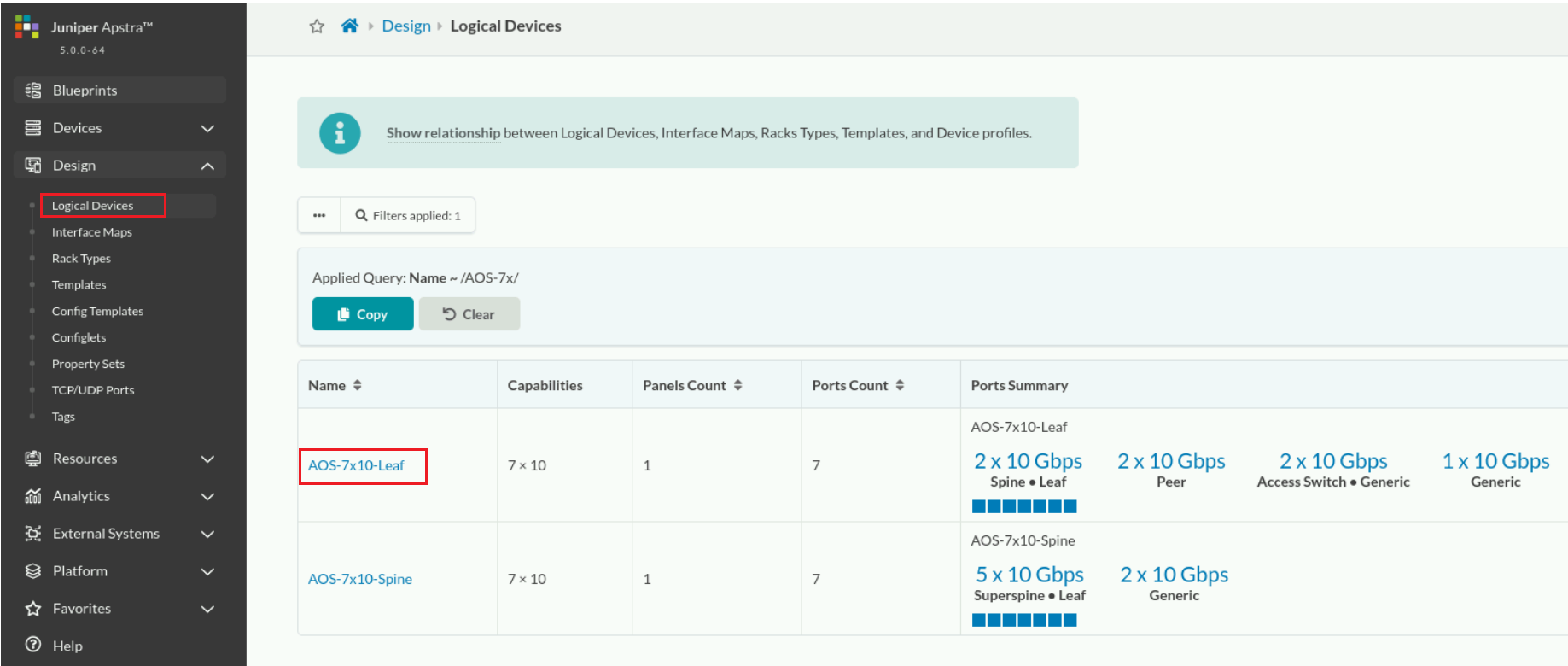Click the Help question mark icon
This screenshot has height=666, width=1568.
coord(33,645)
